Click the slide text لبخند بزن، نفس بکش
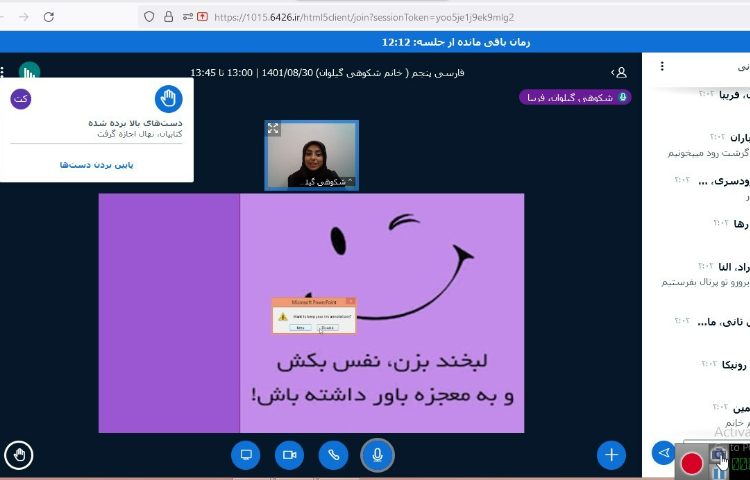Screen dimensions: 750x480 [x=382, y=360]
